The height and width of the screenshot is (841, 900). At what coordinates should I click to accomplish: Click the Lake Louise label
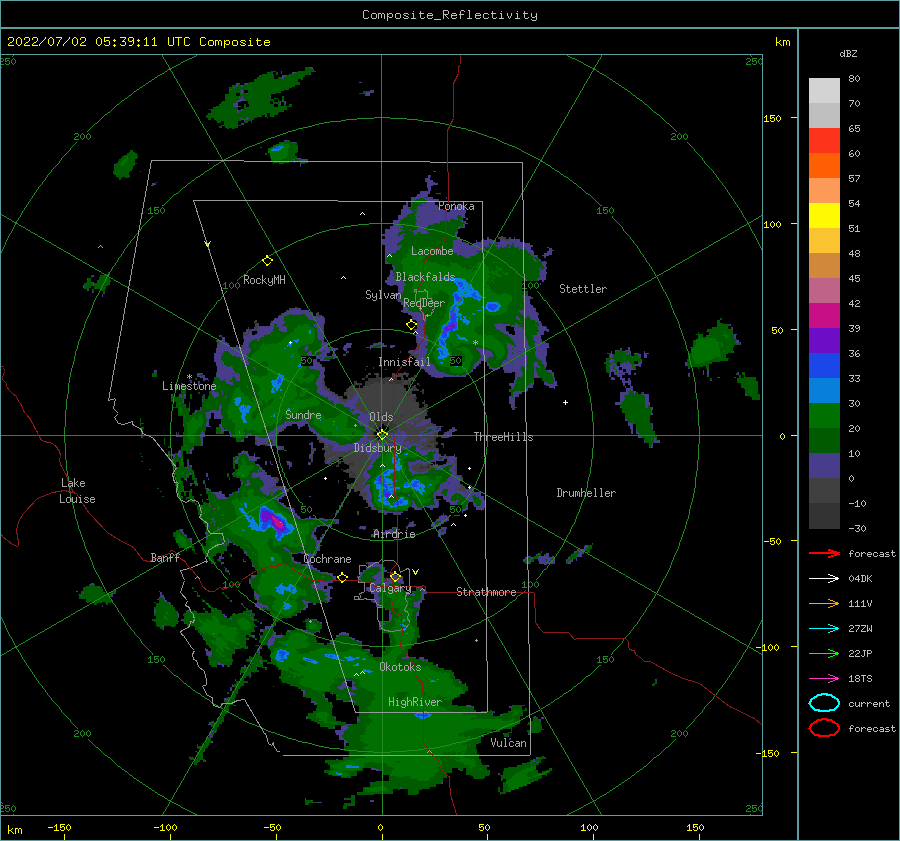[x=77, y=491]
